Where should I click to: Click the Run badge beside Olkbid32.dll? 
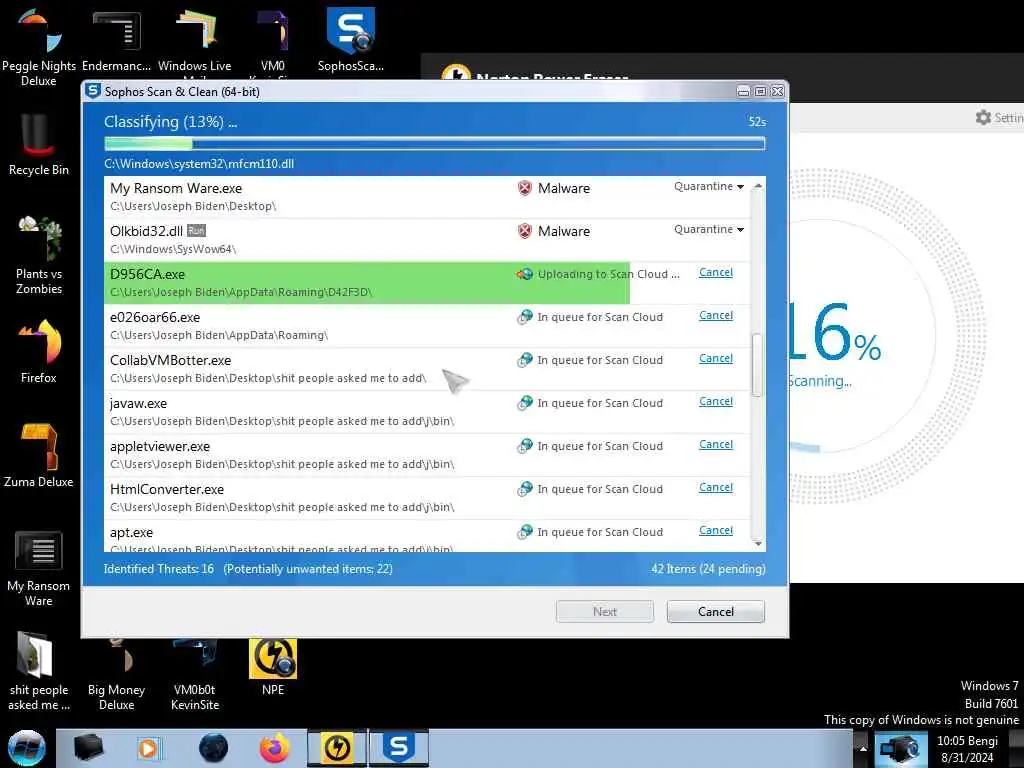coord(196,231)
